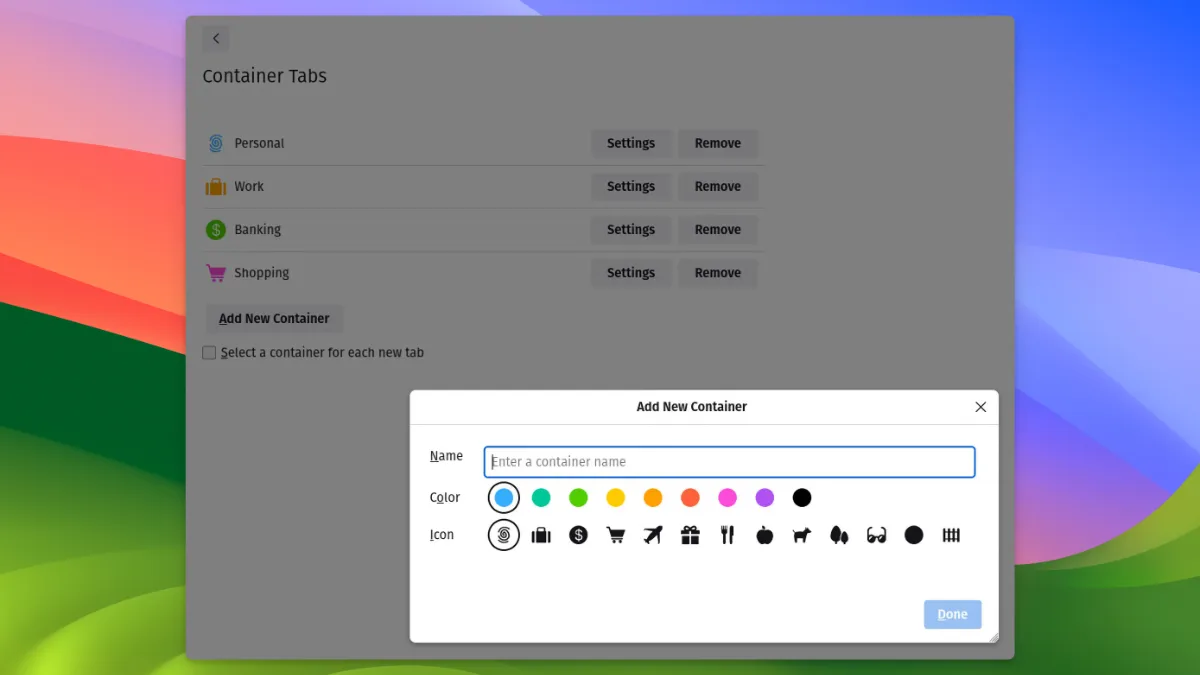Pick the purple container color
This screenshot has width=1200, height=675.
point(765,497)
